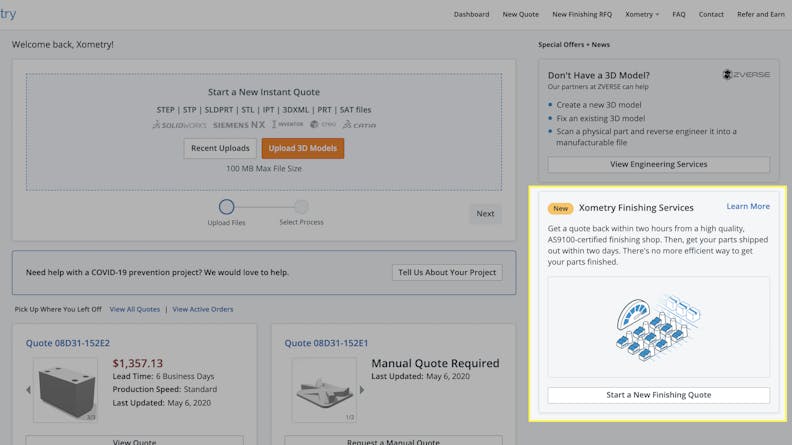This screenshot has height=445, width=792.
Task: Click Contact in top navigation
Action: pos(711,14)
